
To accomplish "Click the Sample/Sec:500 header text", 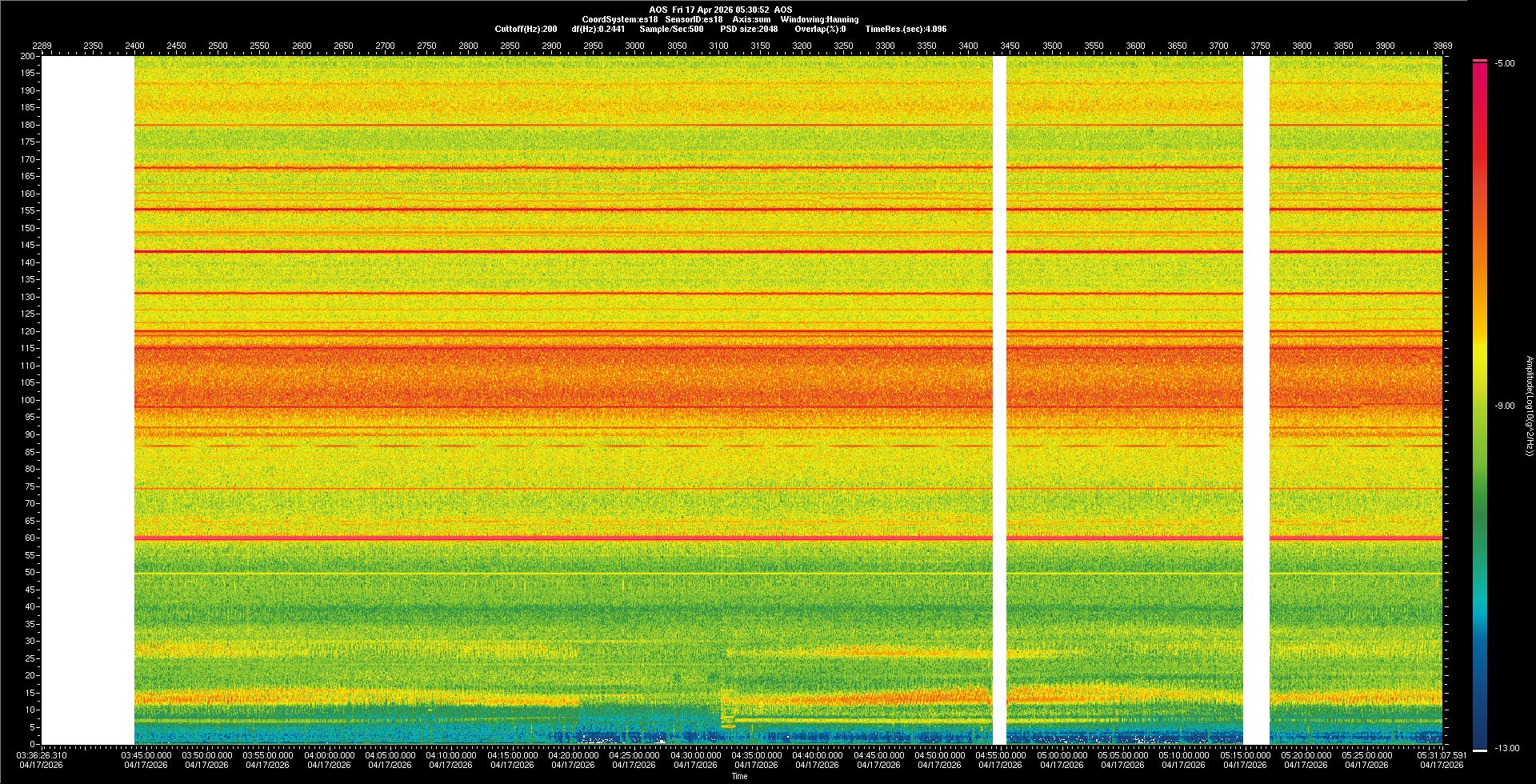I will pyautogui.click(x=671, y=30).
